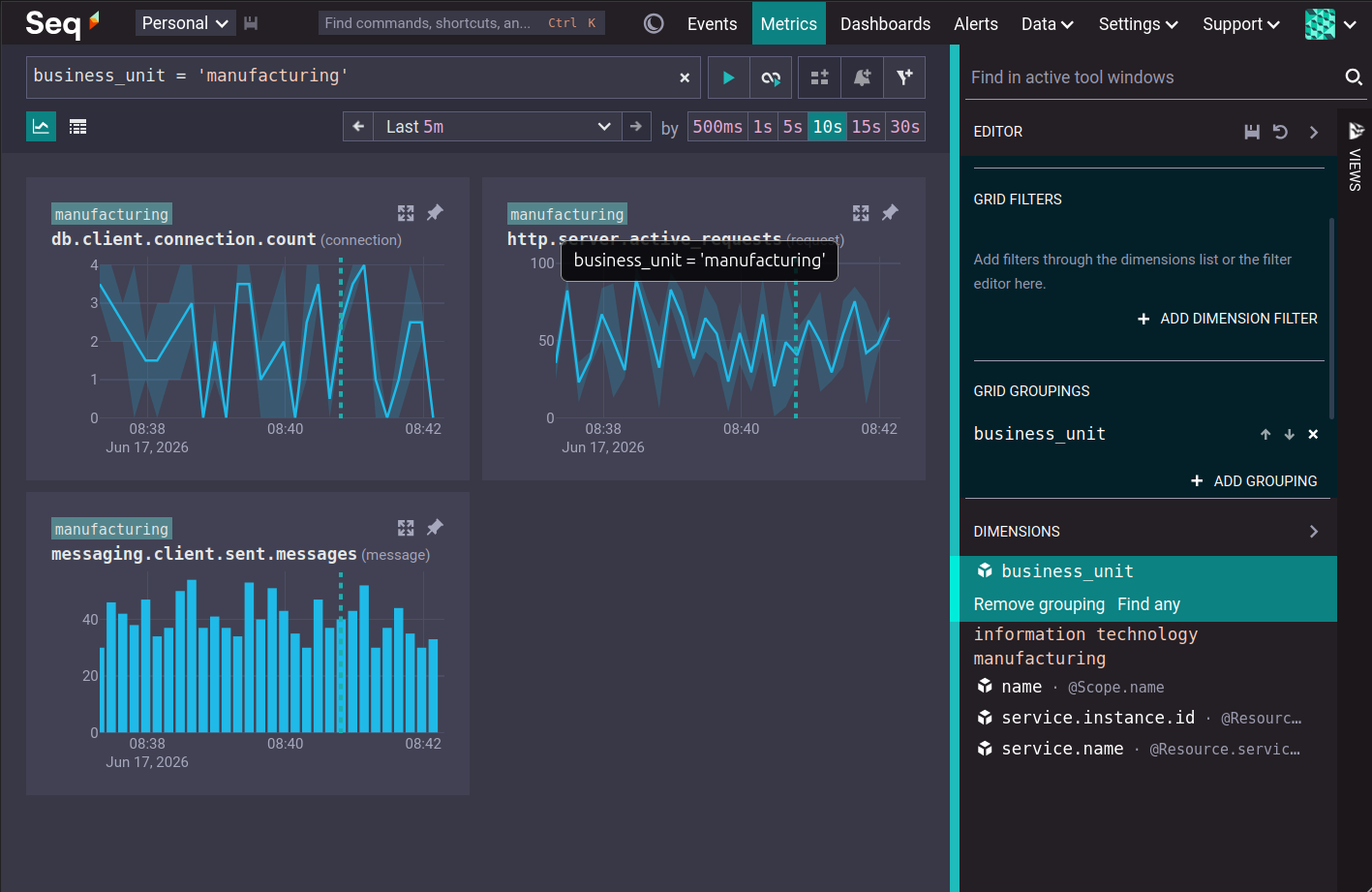
Task: Toggle dark mode moon icon
Action: 654,23
